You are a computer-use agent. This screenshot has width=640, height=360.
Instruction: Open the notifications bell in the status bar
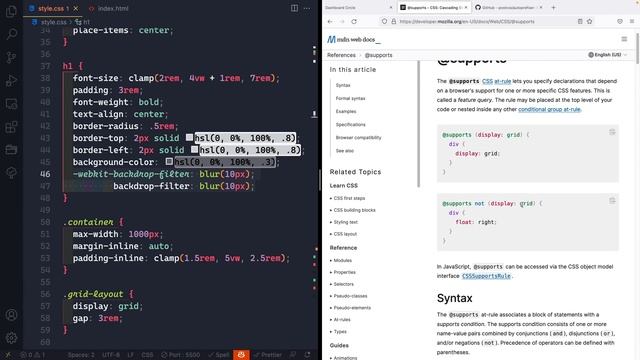tap(307, 355)
